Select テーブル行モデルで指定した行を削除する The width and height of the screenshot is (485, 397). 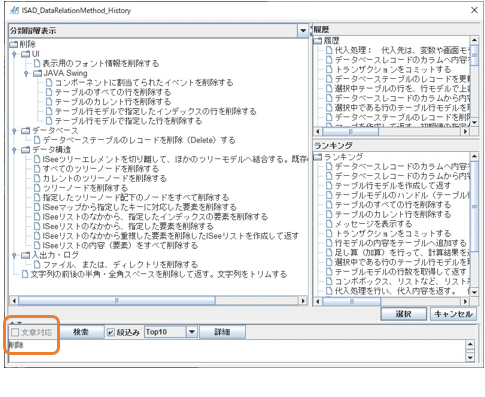point(129,121)
